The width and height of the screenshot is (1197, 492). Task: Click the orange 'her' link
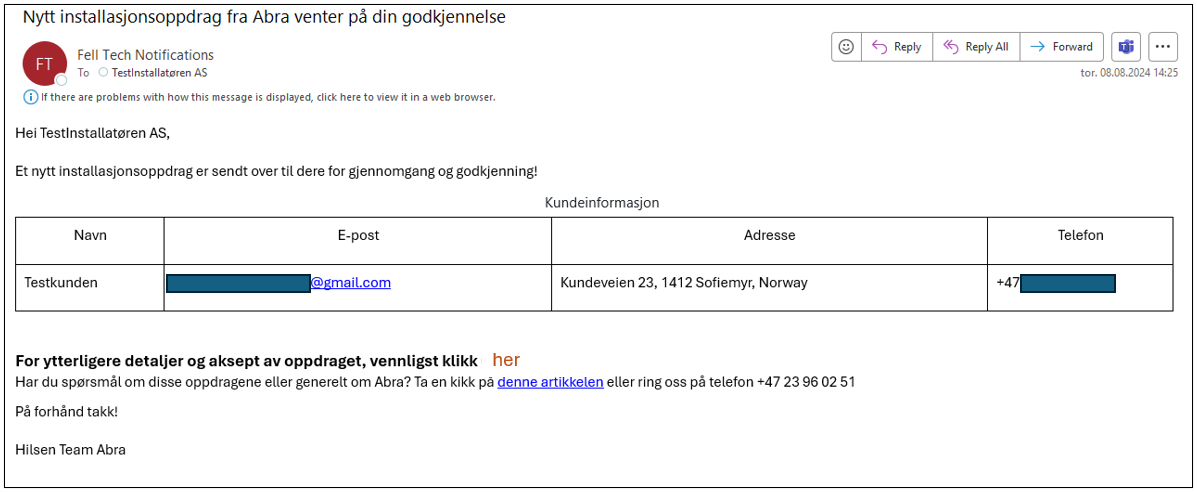click(x=506, y=361)
